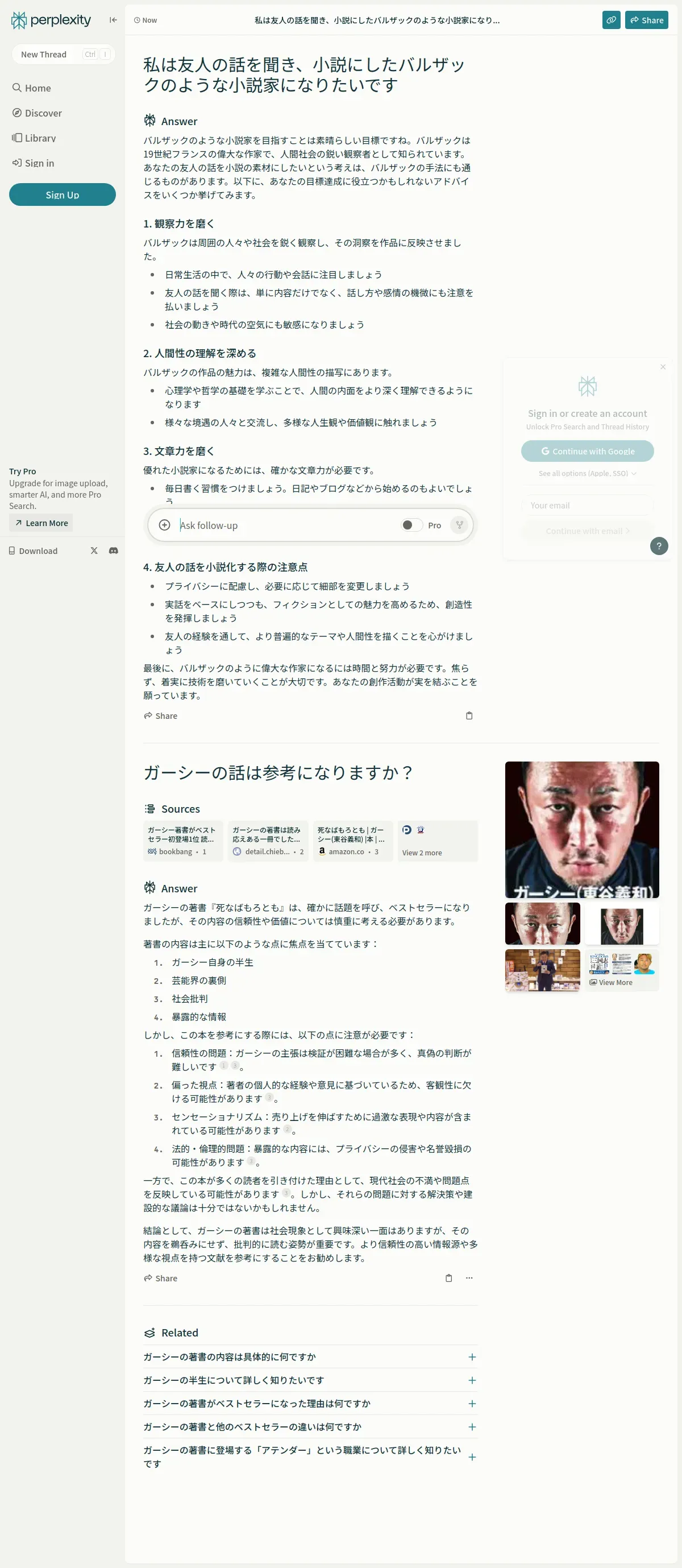Share the first answer
Viewport: 682px width, 1568px height.
(x=161, y=716)
